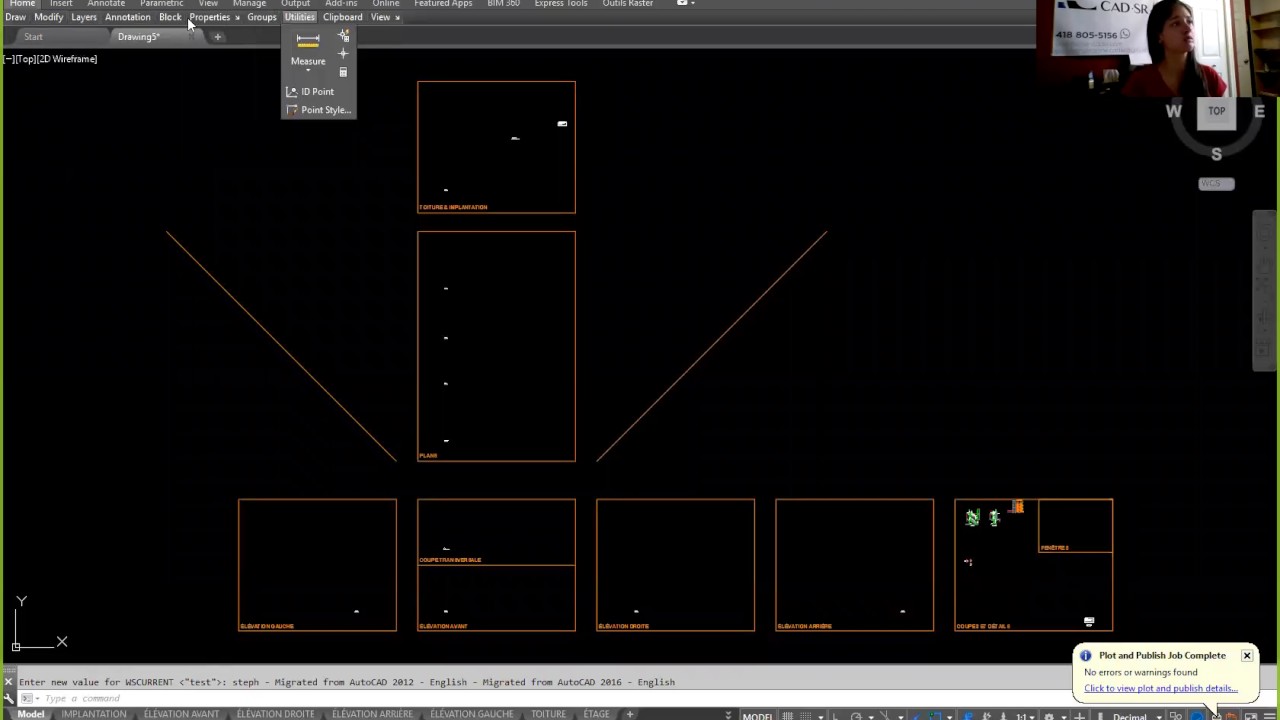The image size is (1280, 720).
Task: Open workspace switching gear icon
Action: (x=1049, y=716)
